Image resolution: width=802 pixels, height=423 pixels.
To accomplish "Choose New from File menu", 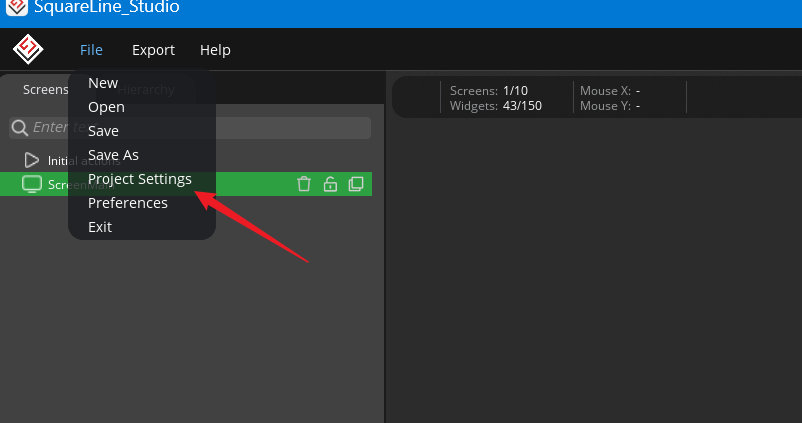I will (103, 83).
